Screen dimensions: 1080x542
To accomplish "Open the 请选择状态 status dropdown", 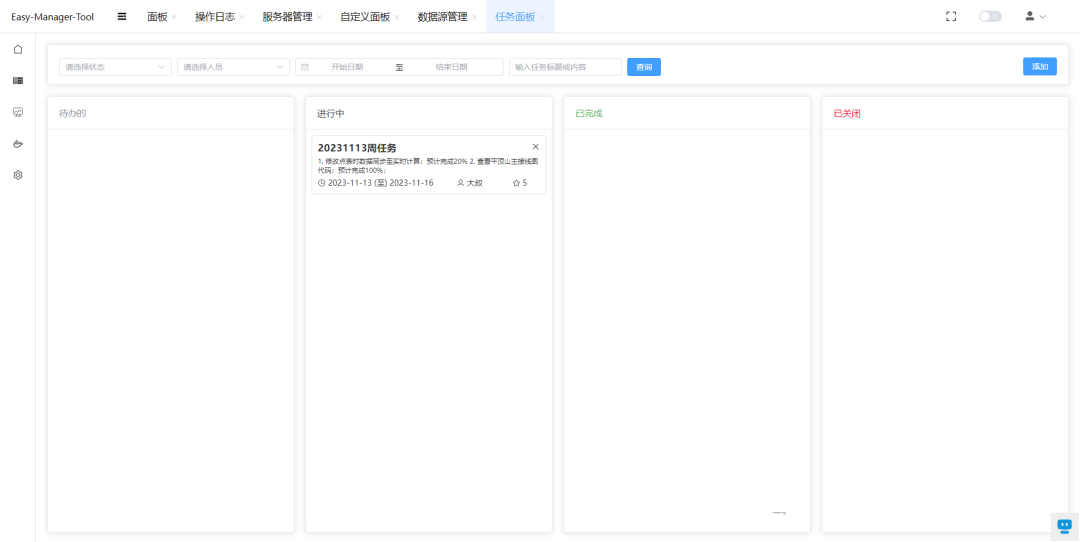I will (115, 67).
